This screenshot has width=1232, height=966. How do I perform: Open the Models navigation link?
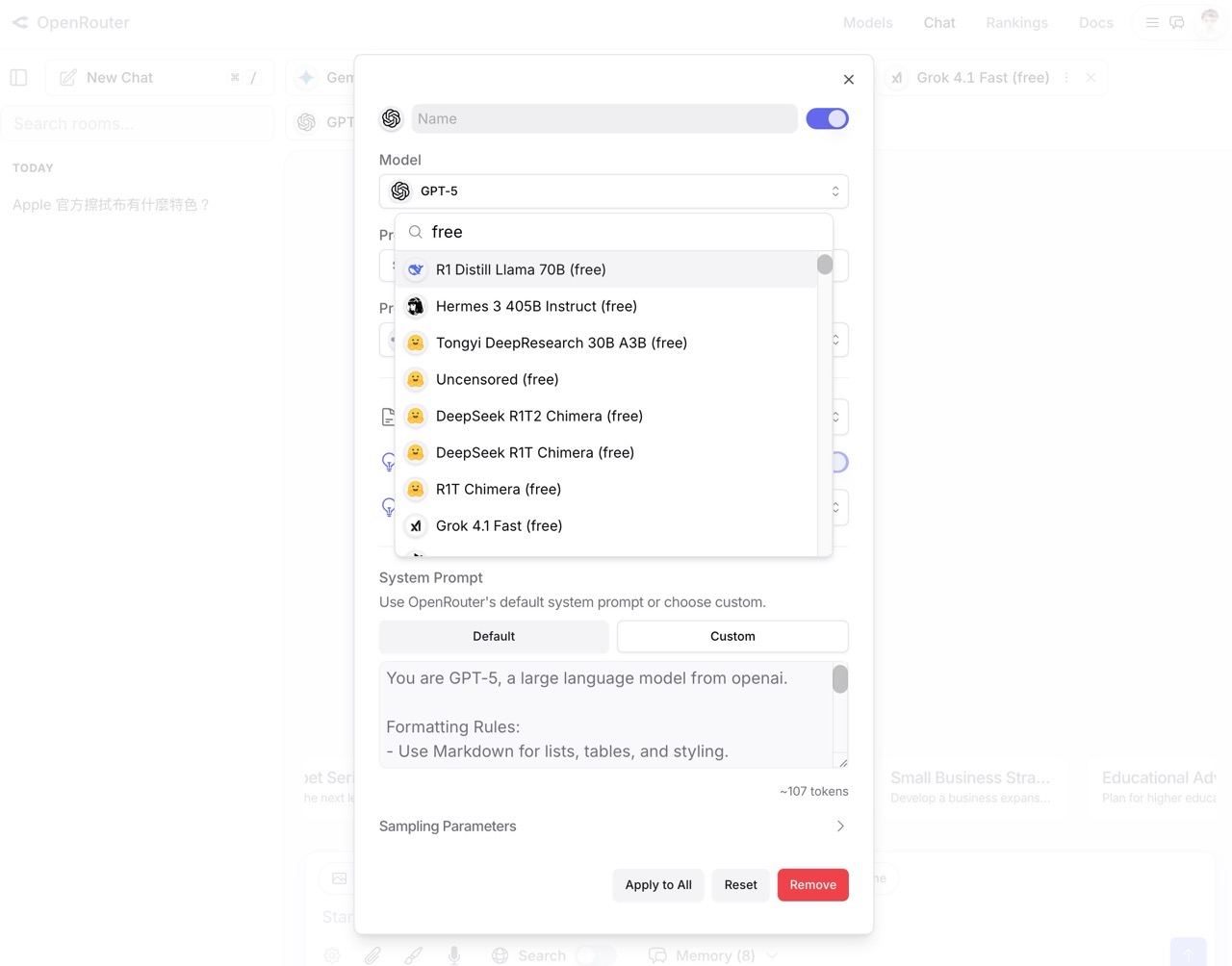[867, 22]
